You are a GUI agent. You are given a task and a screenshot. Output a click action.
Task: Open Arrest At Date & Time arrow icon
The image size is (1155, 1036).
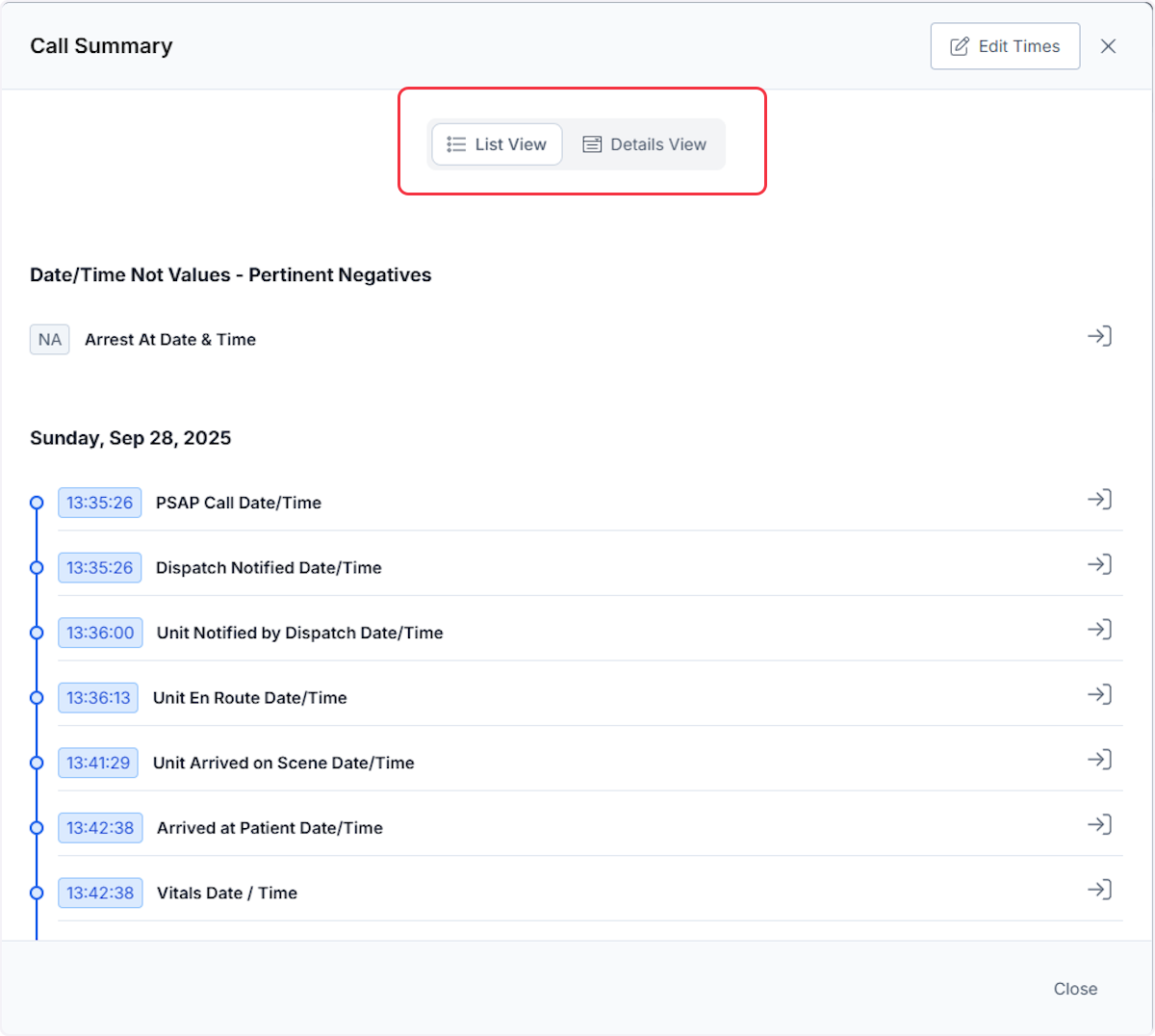(x=1099, y=336)
